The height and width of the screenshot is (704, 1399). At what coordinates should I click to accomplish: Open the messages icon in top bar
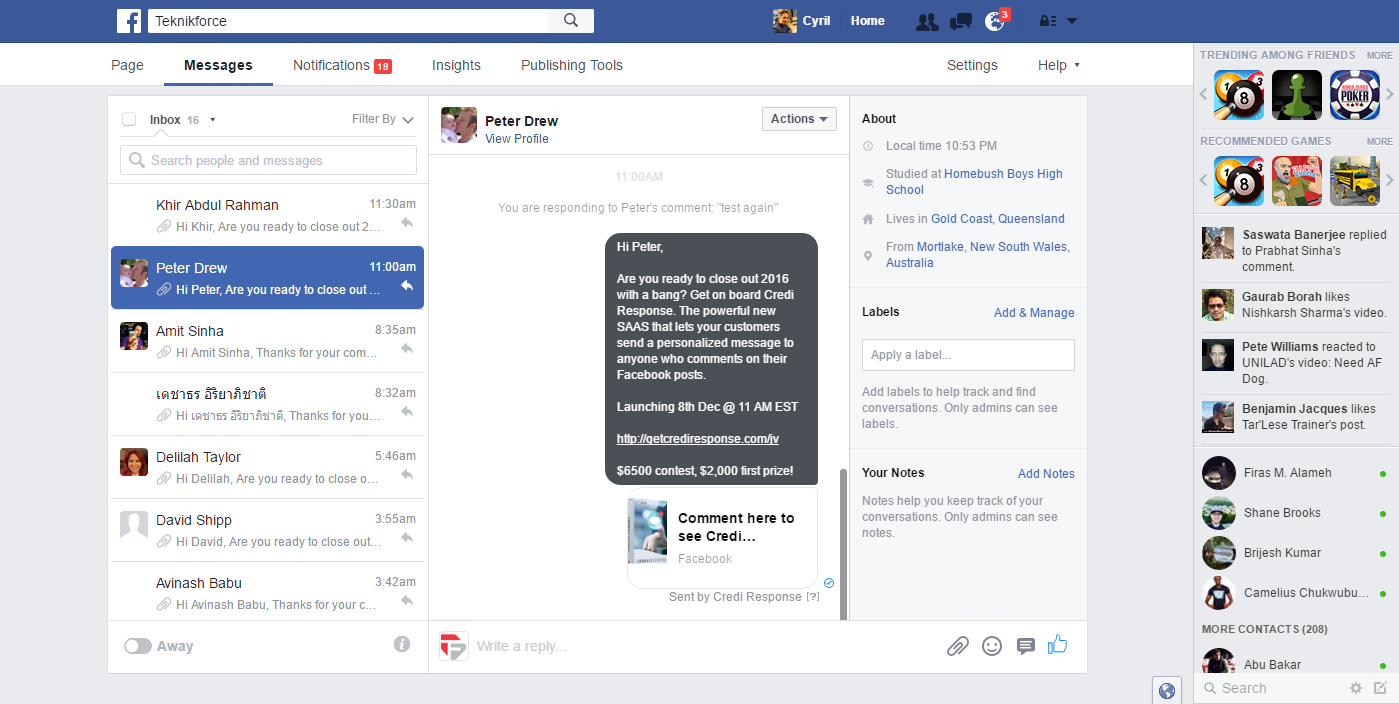tap(961, 21)
